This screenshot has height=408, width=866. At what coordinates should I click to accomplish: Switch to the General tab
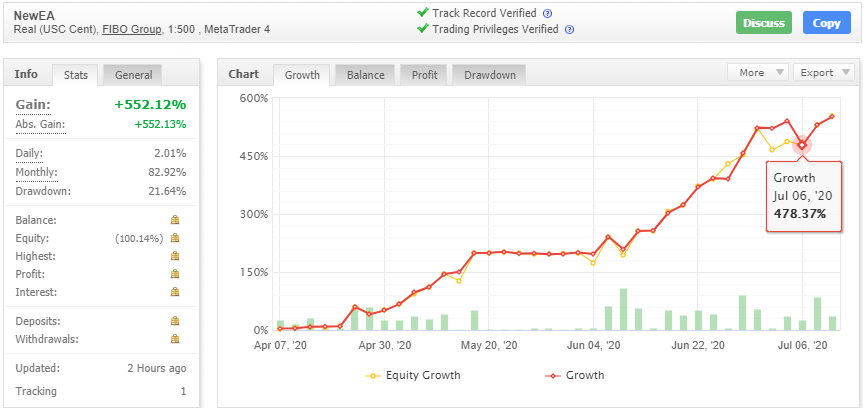tap(134, 75)
